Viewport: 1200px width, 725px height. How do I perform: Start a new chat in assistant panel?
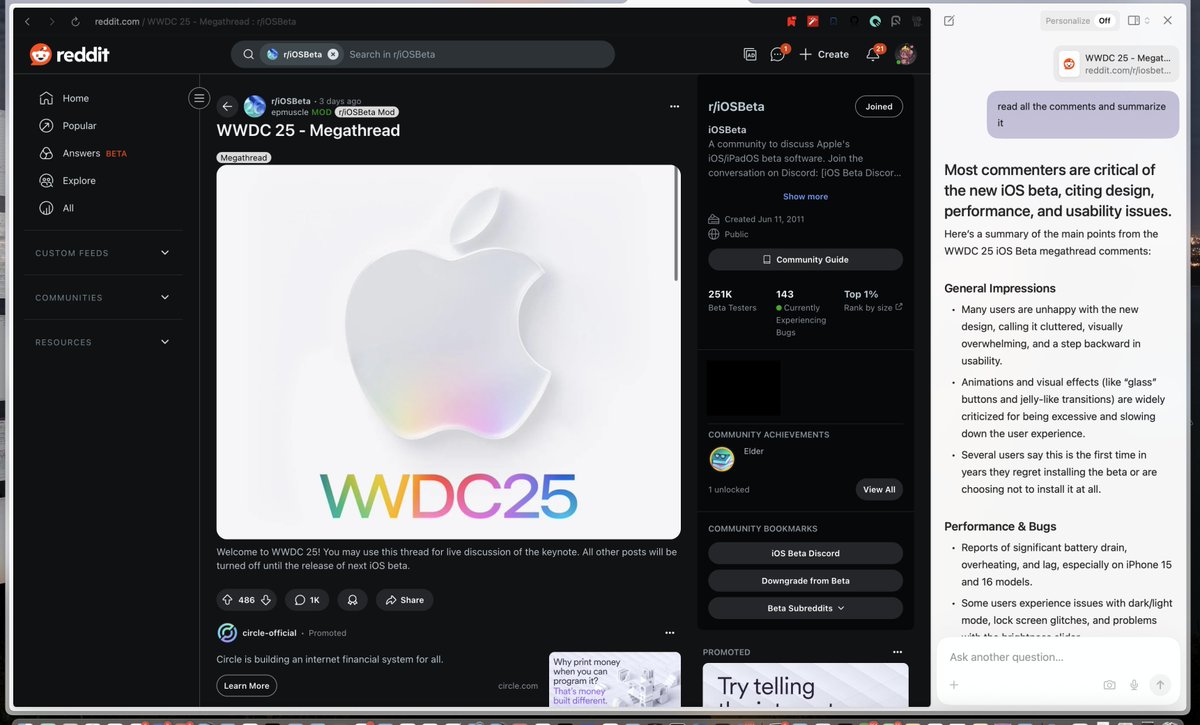click(x=949, y=21)
